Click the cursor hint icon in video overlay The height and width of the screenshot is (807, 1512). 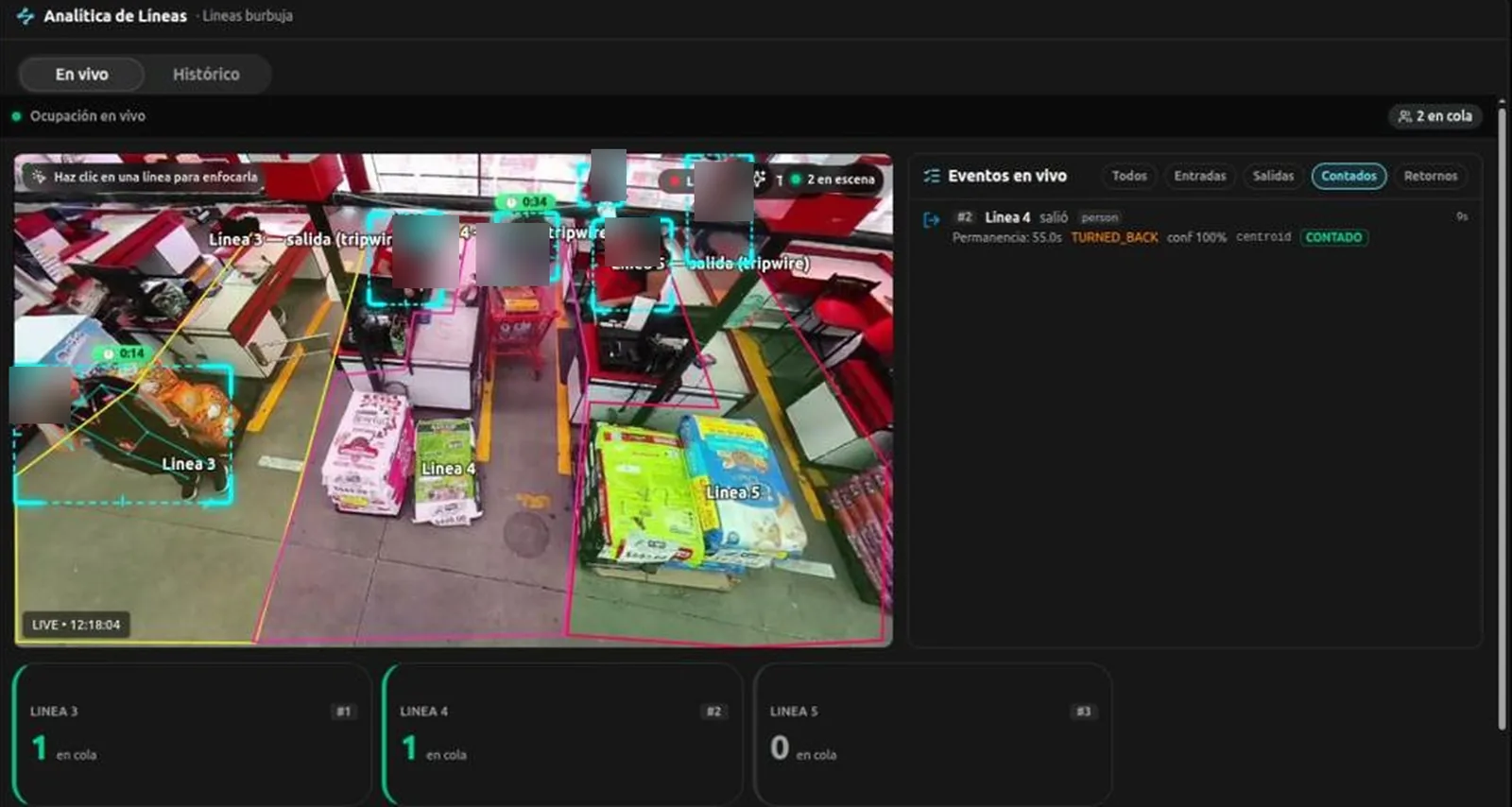click(x=39, y=177)
